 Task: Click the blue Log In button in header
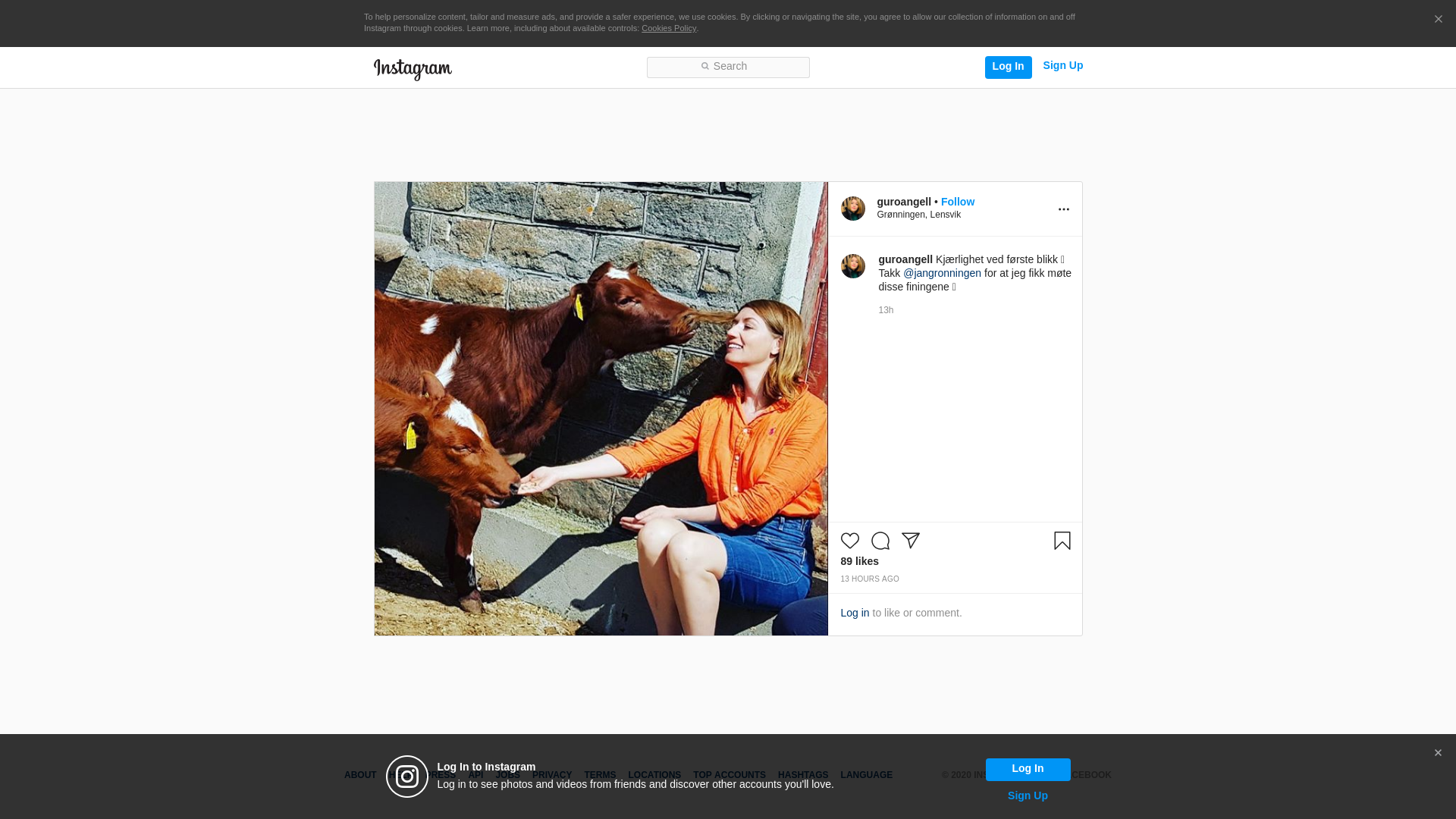coord(1008,67)
